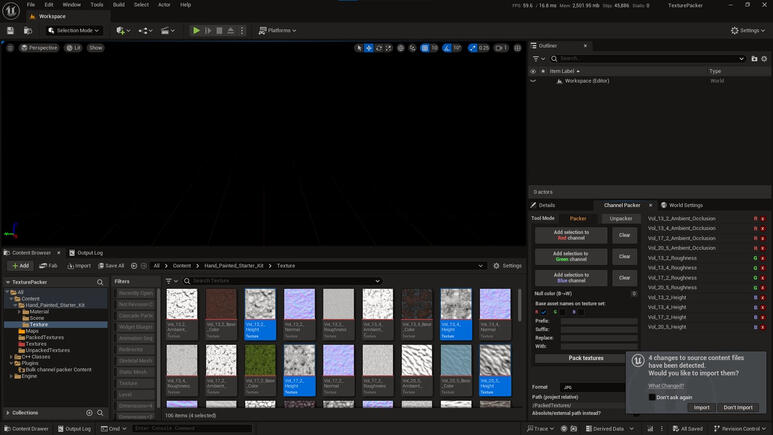
Task: Open the Perspective view mode menu
Action: [x=39, y=48]
